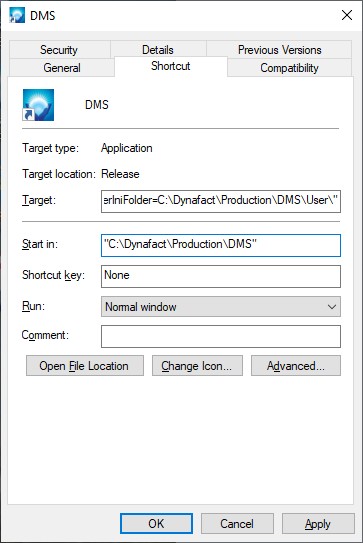Go to Previous Versions tab
This screenshot has height=543, width=363.
coord(279,50)
